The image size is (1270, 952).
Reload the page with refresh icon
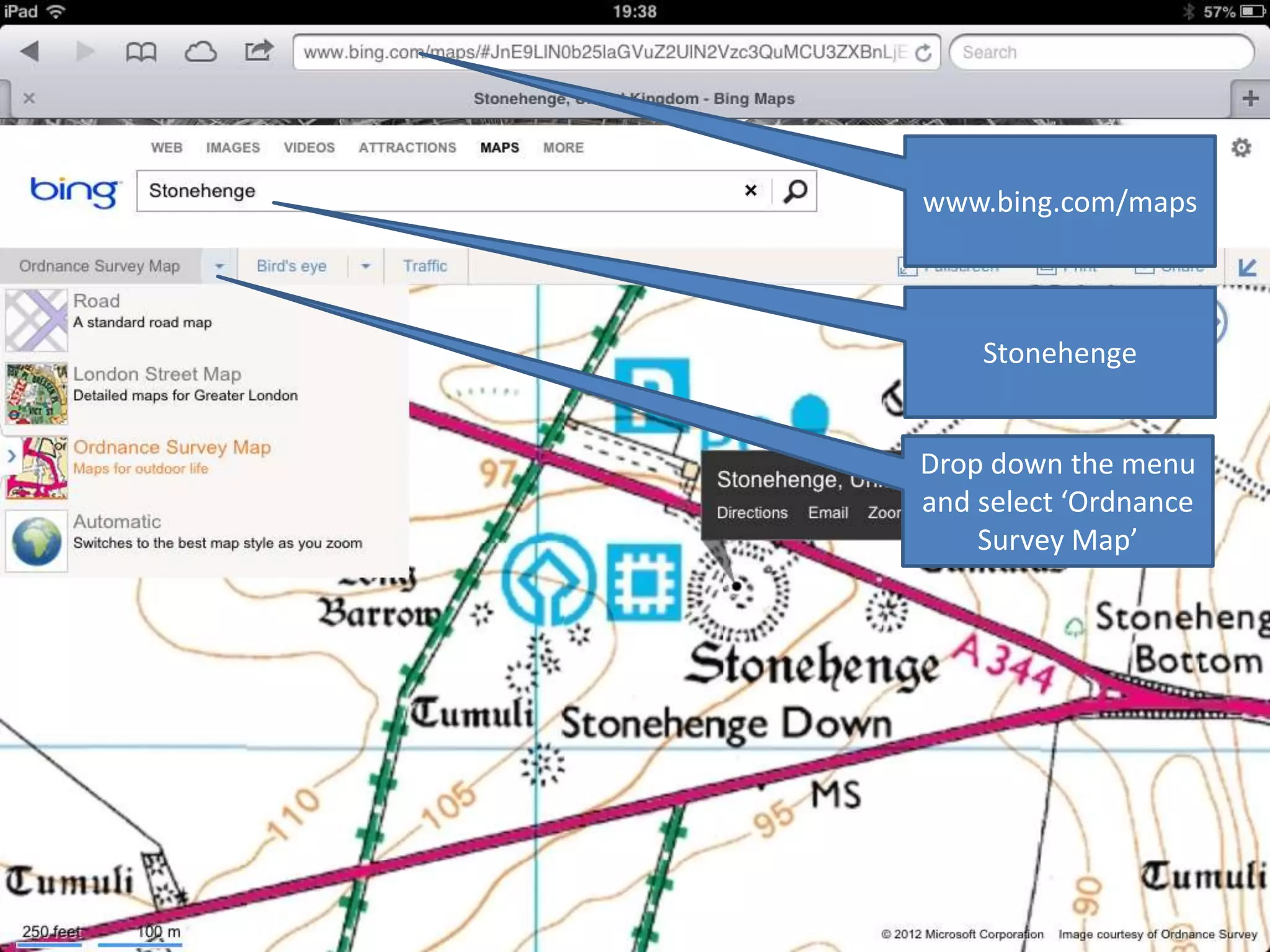923,53
